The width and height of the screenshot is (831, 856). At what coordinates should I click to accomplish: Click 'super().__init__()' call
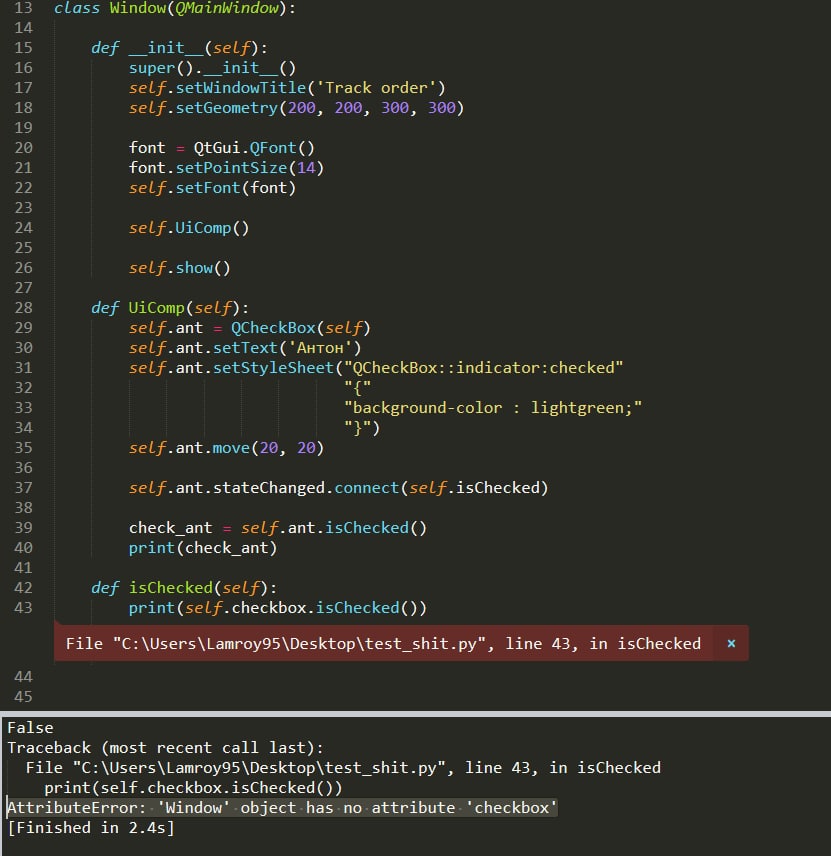click(212, 68)
